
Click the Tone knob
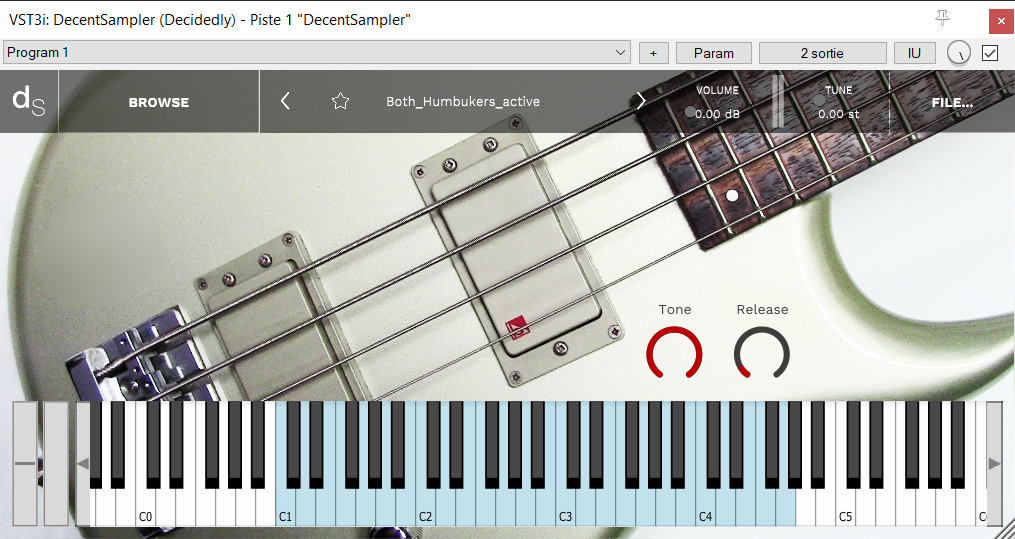(674, 353)
